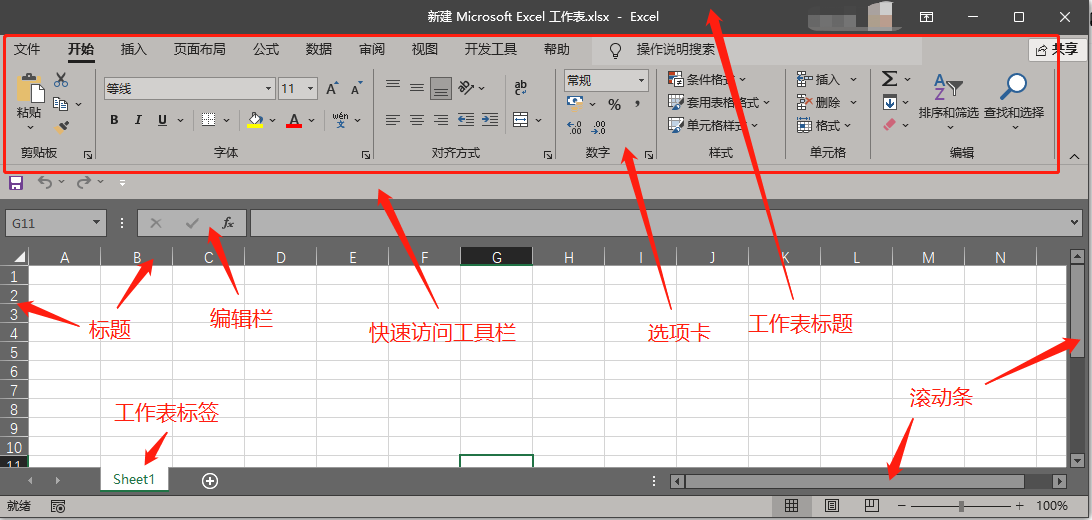Expand the Name Box G11 dropdown
1092x520 pixels.
(x=95, y=223)
